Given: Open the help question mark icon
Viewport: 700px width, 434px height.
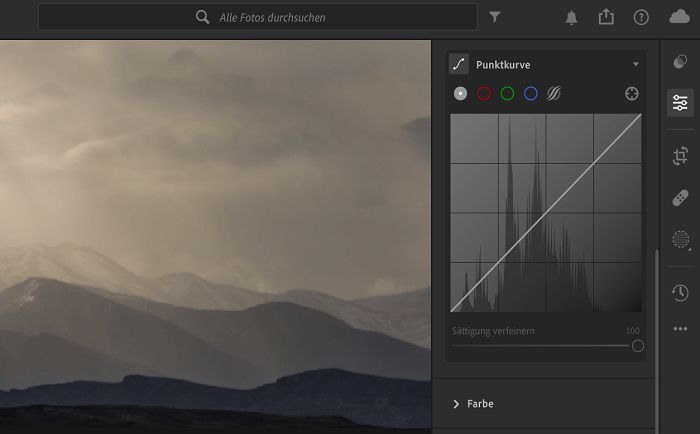Looking at the screenshot, I should pyautogui.click(x=641, y=18).
